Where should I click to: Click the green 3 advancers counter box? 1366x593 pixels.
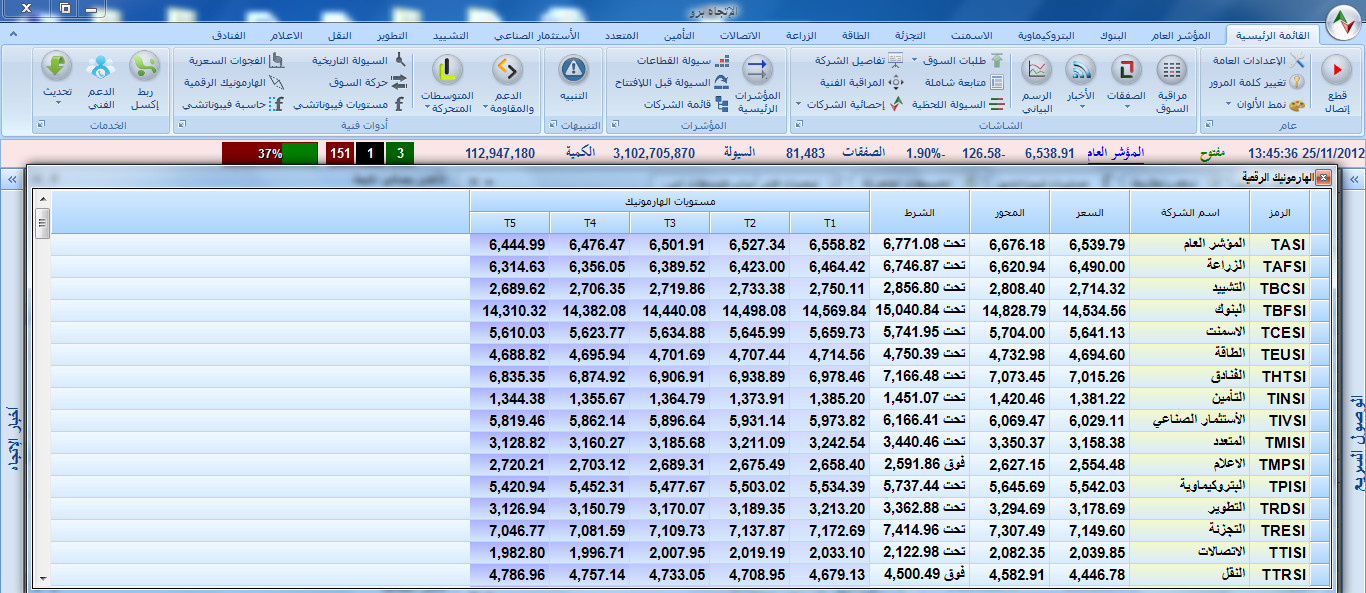pyautogui.click(x=400, y=153)
